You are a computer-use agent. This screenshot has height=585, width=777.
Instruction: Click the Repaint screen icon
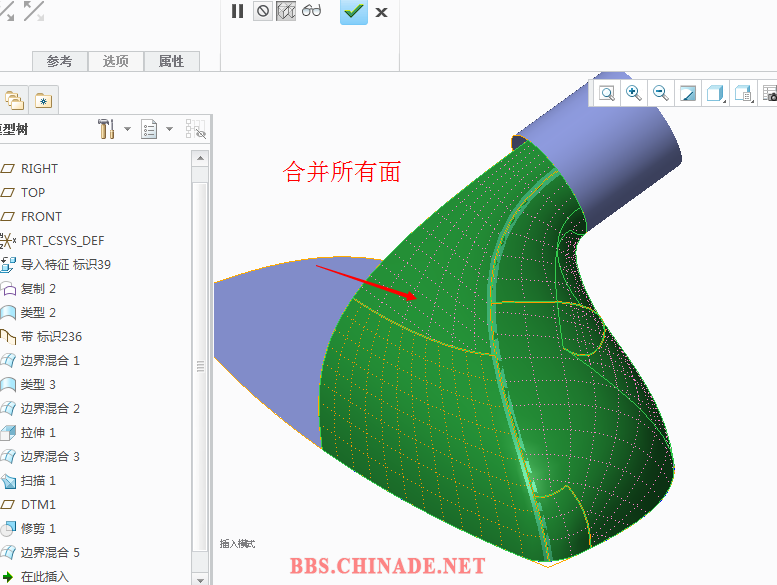688,93
